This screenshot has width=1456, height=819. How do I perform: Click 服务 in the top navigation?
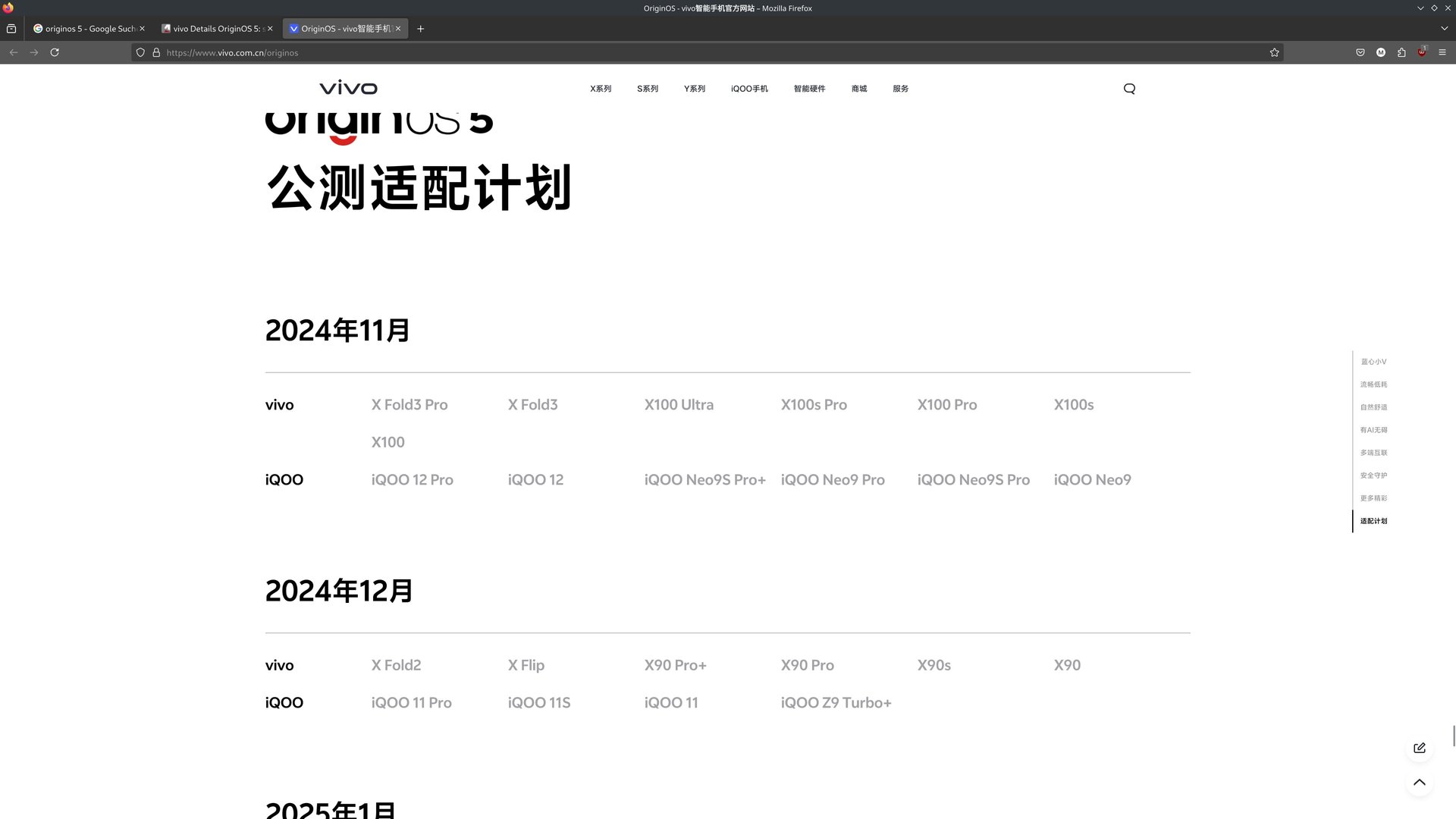[x=900, y=89]
